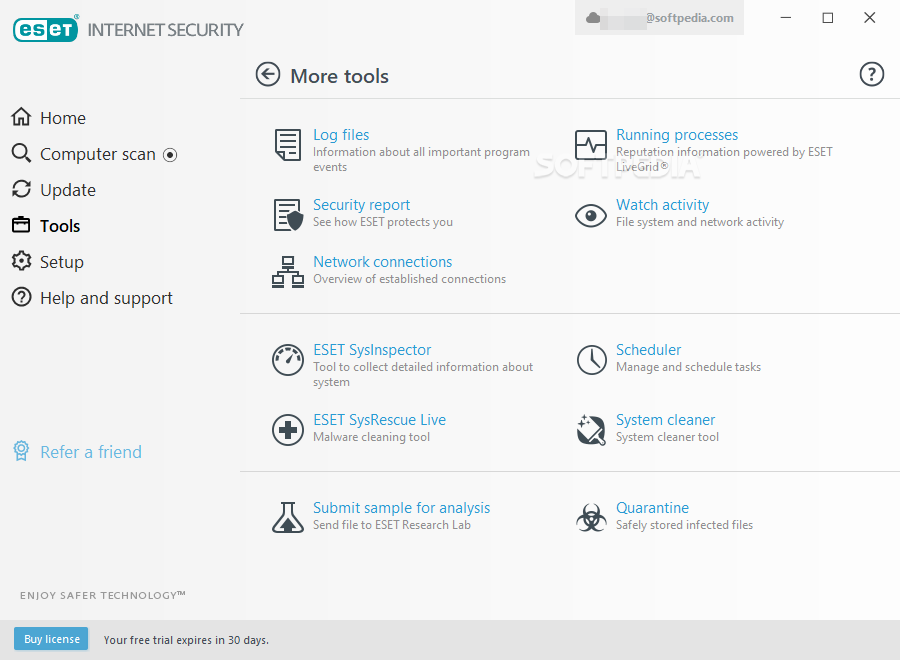The image size is (900, 660).
Task: Go back using the arrow beside More tools
Action: pyautogui.click(x=267, y=75)
